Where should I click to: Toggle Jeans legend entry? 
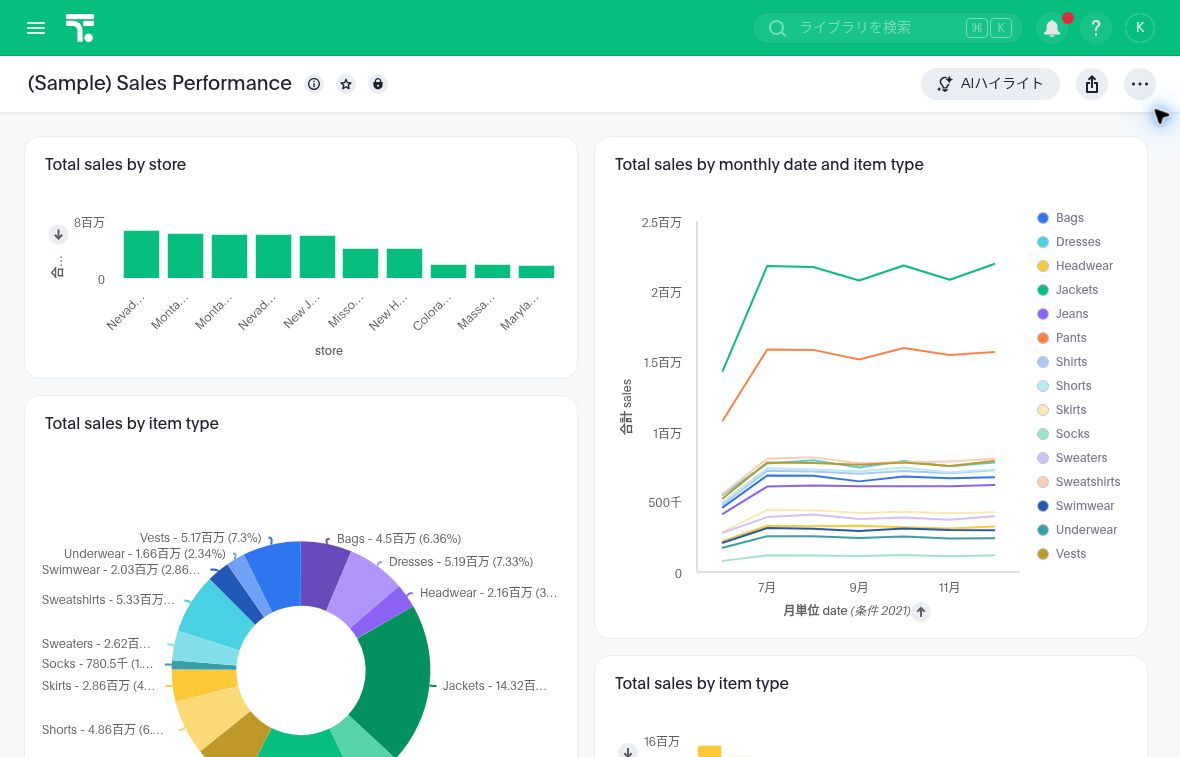1063,314
